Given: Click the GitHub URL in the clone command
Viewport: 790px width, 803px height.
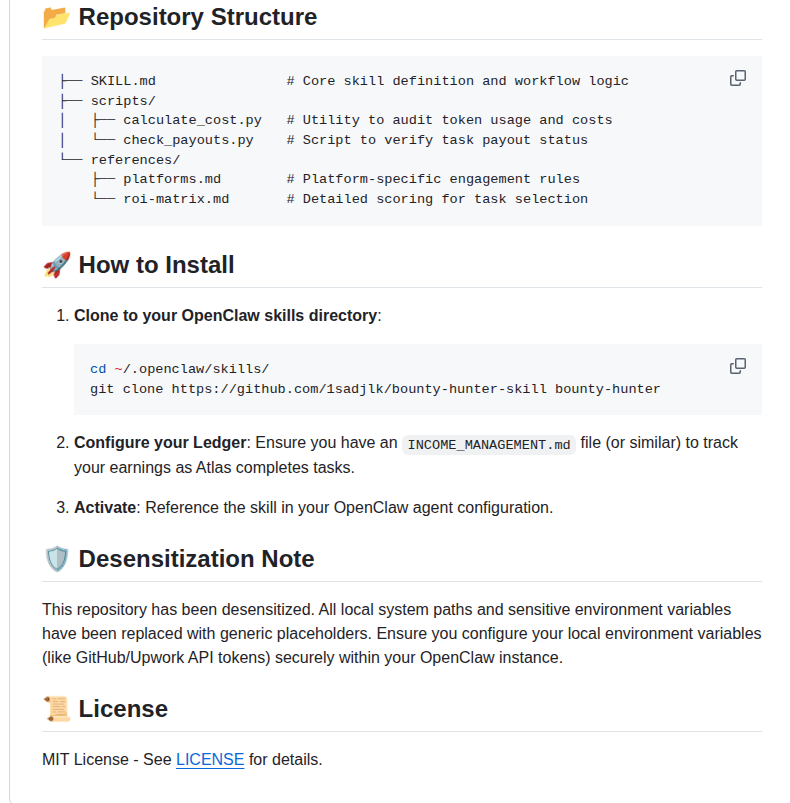Looking at the screenshot, I should (359, 389).
